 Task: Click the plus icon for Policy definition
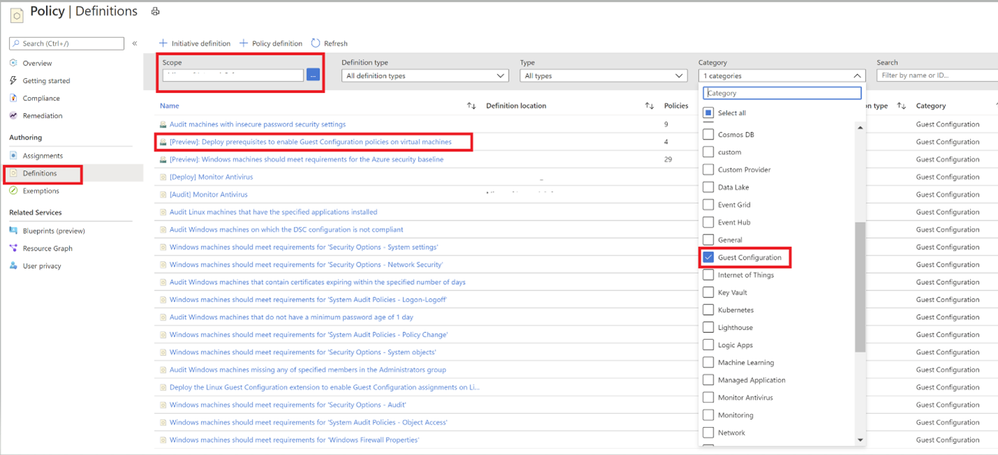point(243,43)
